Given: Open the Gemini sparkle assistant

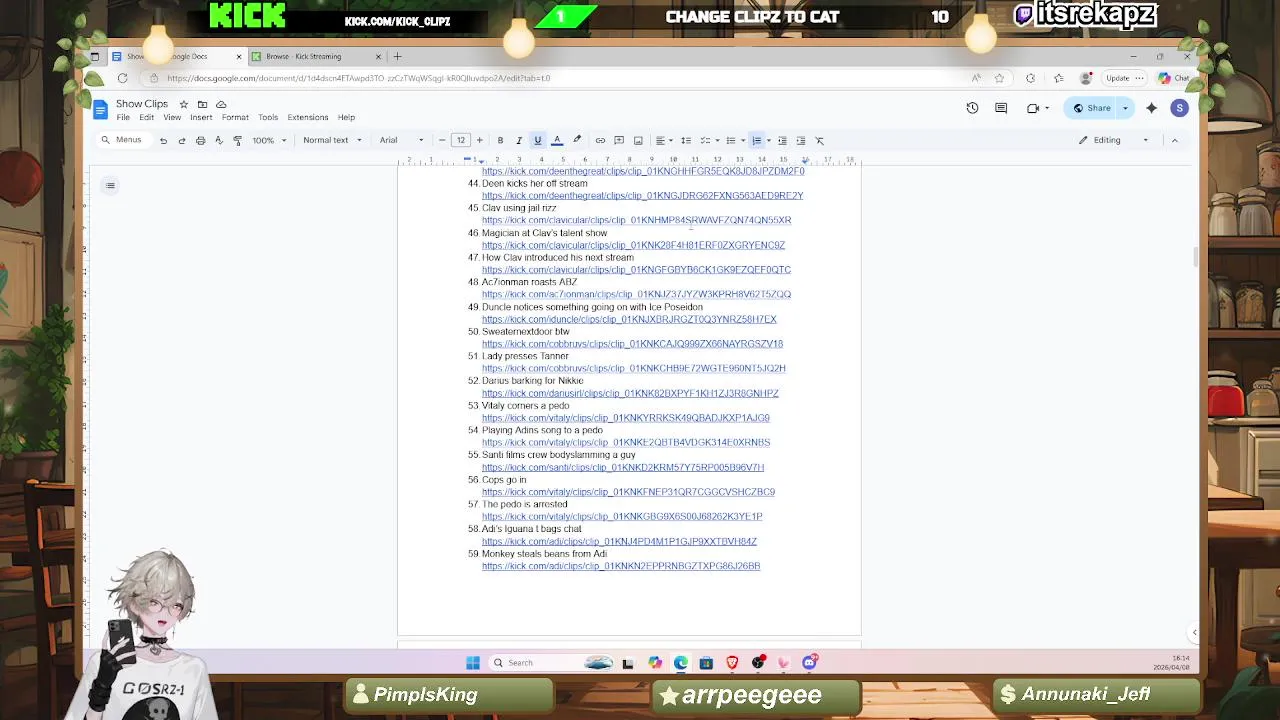Looking at the screenshot, I should (x=1151, y=108).
